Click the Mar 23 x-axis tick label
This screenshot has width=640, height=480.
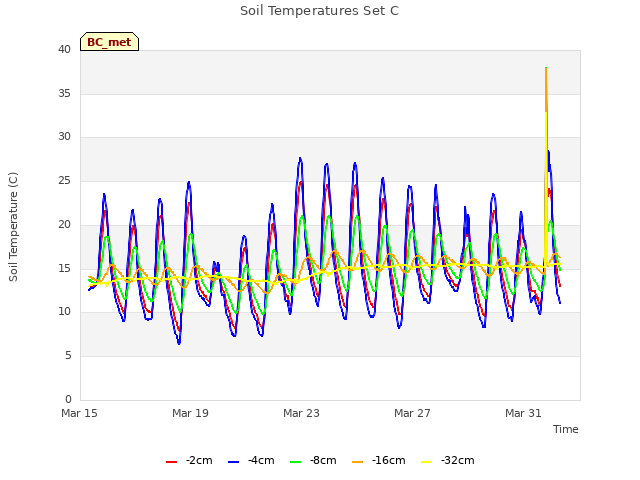pyautogui.click(x=301, y=413)
